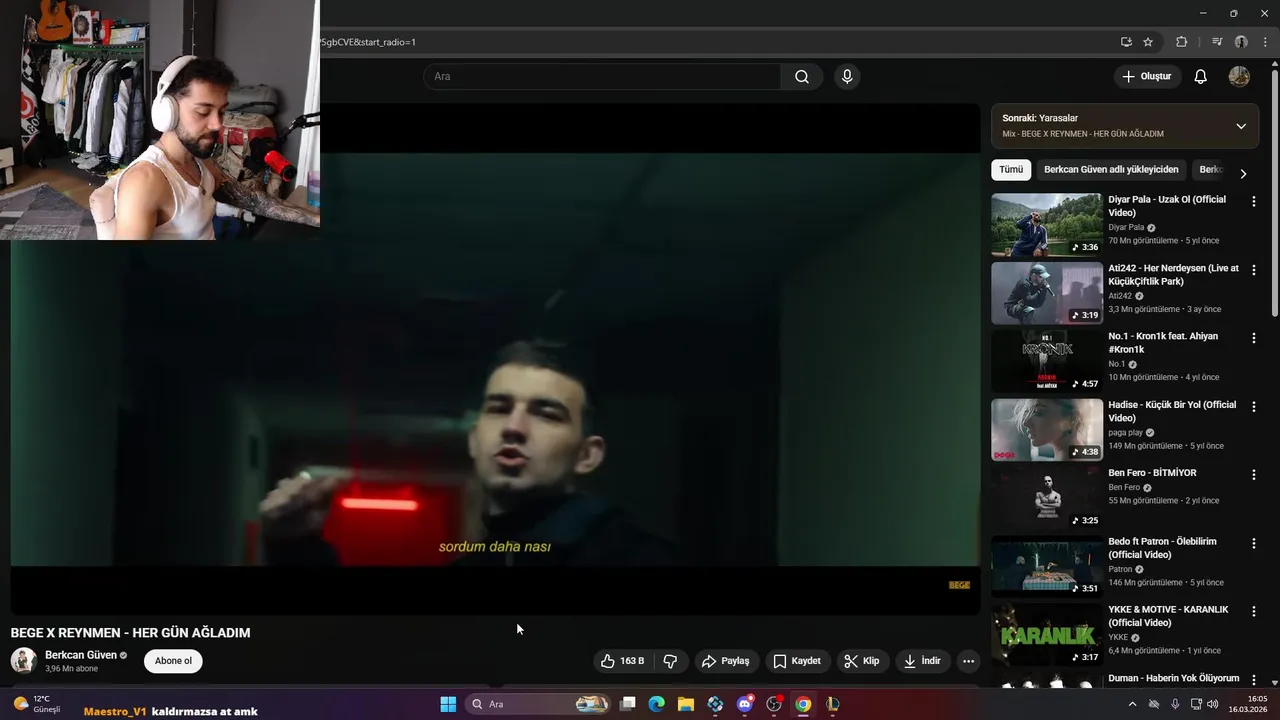1280x720 pixels.
Task: Open Chrome media controls icon
Action: tap(1217, 42)
